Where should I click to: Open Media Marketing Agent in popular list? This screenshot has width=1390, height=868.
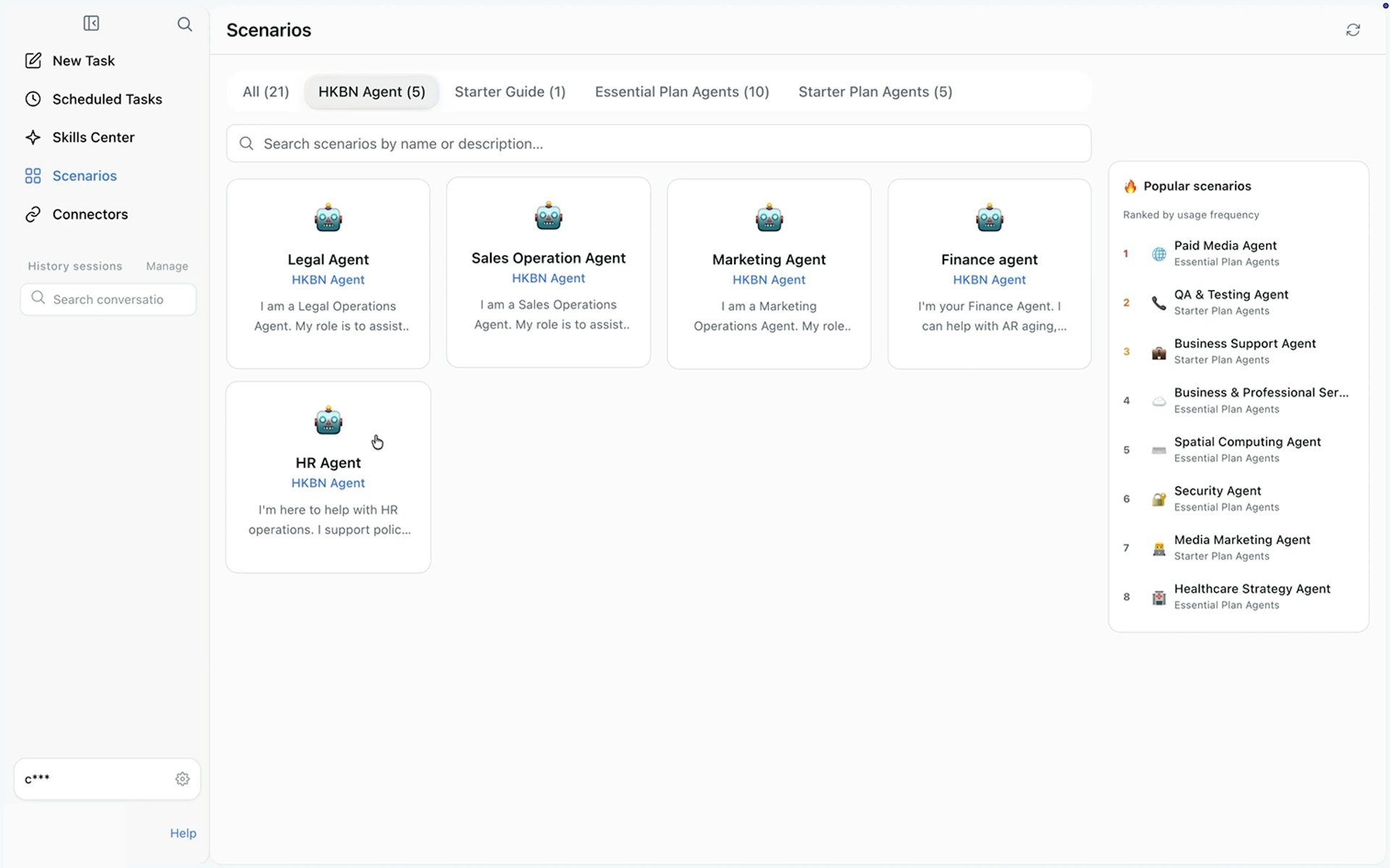coord(1237,547)
